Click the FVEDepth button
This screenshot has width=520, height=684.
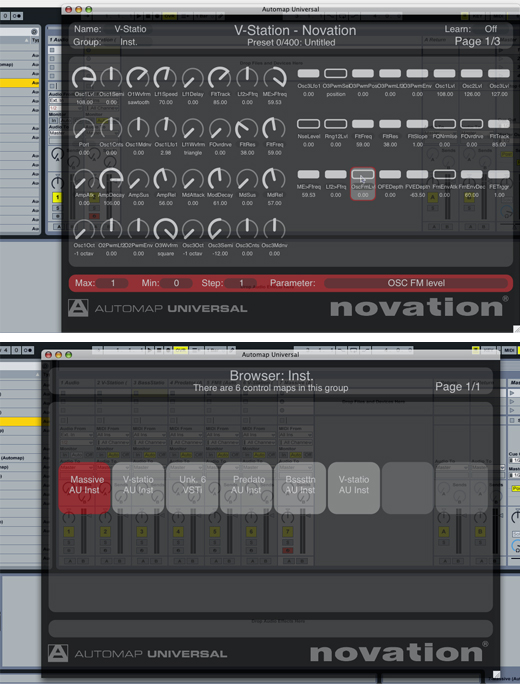pos(417,174)
